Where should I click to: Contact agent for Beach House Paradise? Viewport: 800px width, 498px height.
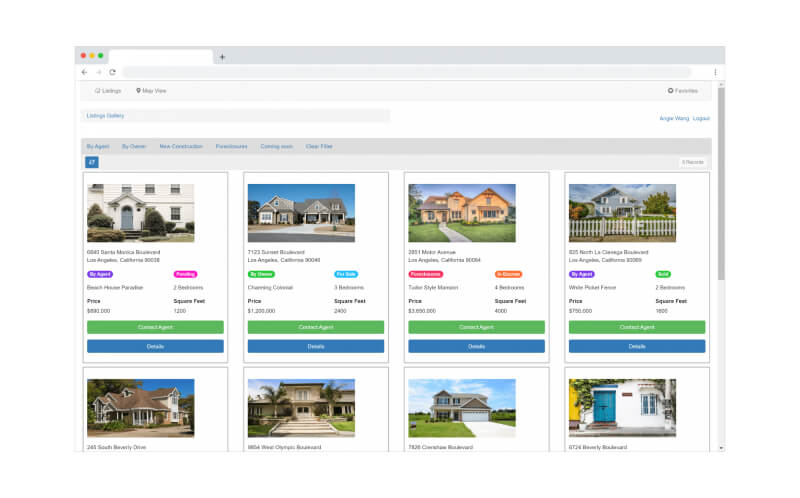(155, 327)
